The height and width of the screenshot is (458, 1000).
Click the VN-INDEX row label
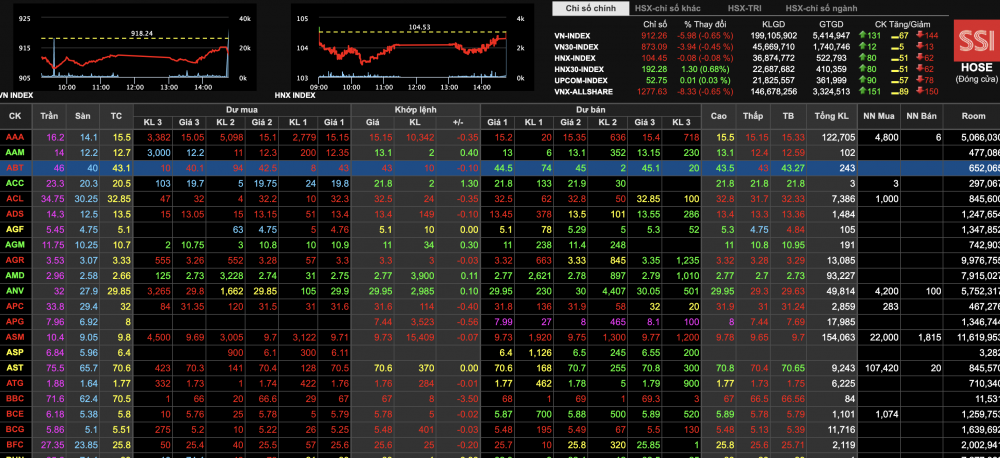[x=574, y=35]
